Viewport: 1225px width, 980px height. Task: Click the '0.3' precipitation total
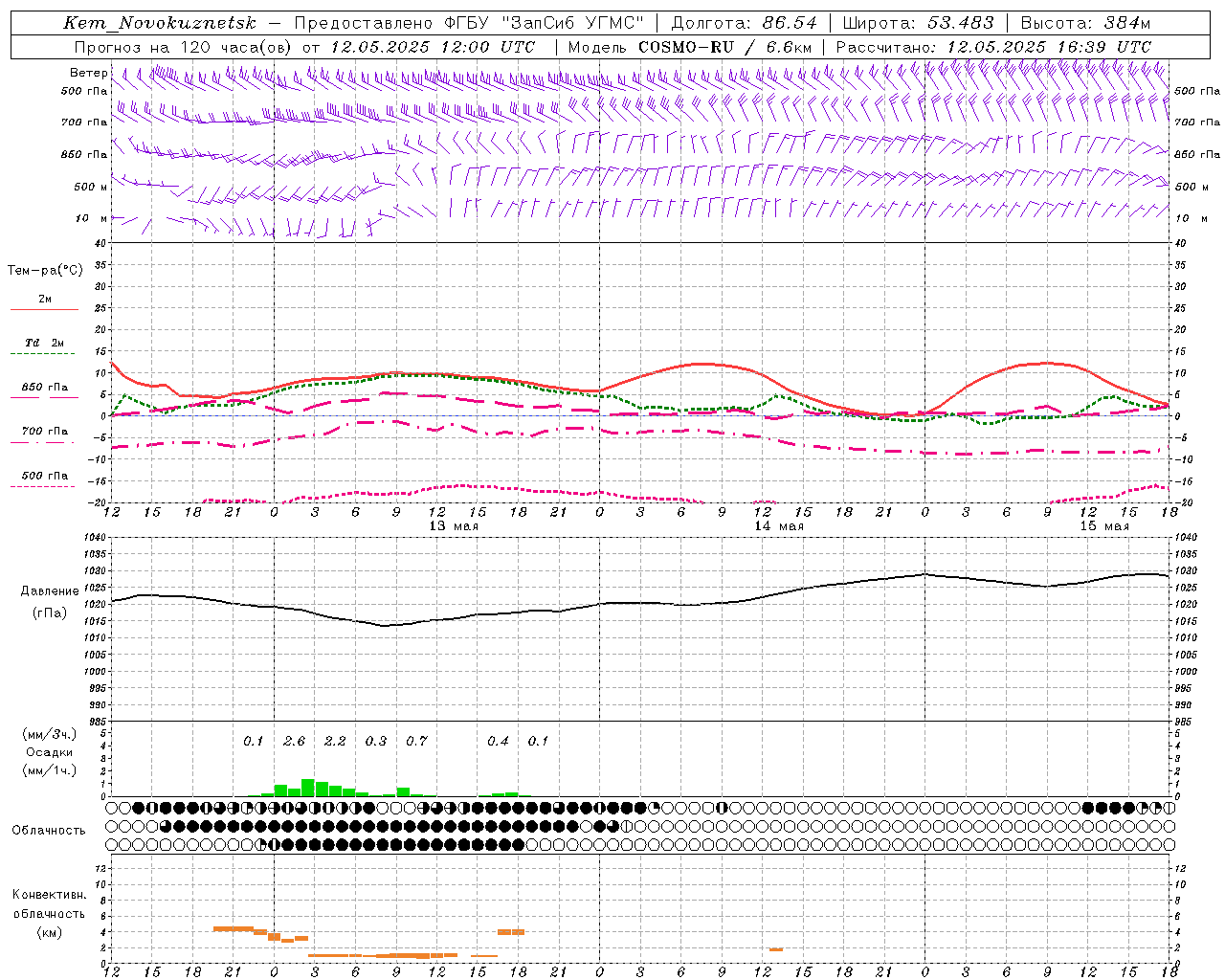pos(376,741)
